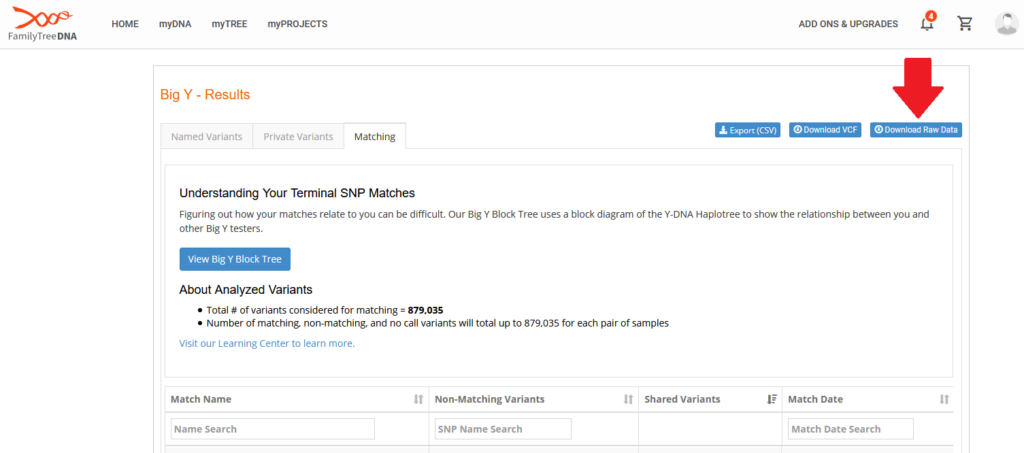Click the Download Raw Data button
This screenshot has width=1024, height=453.
916,130
